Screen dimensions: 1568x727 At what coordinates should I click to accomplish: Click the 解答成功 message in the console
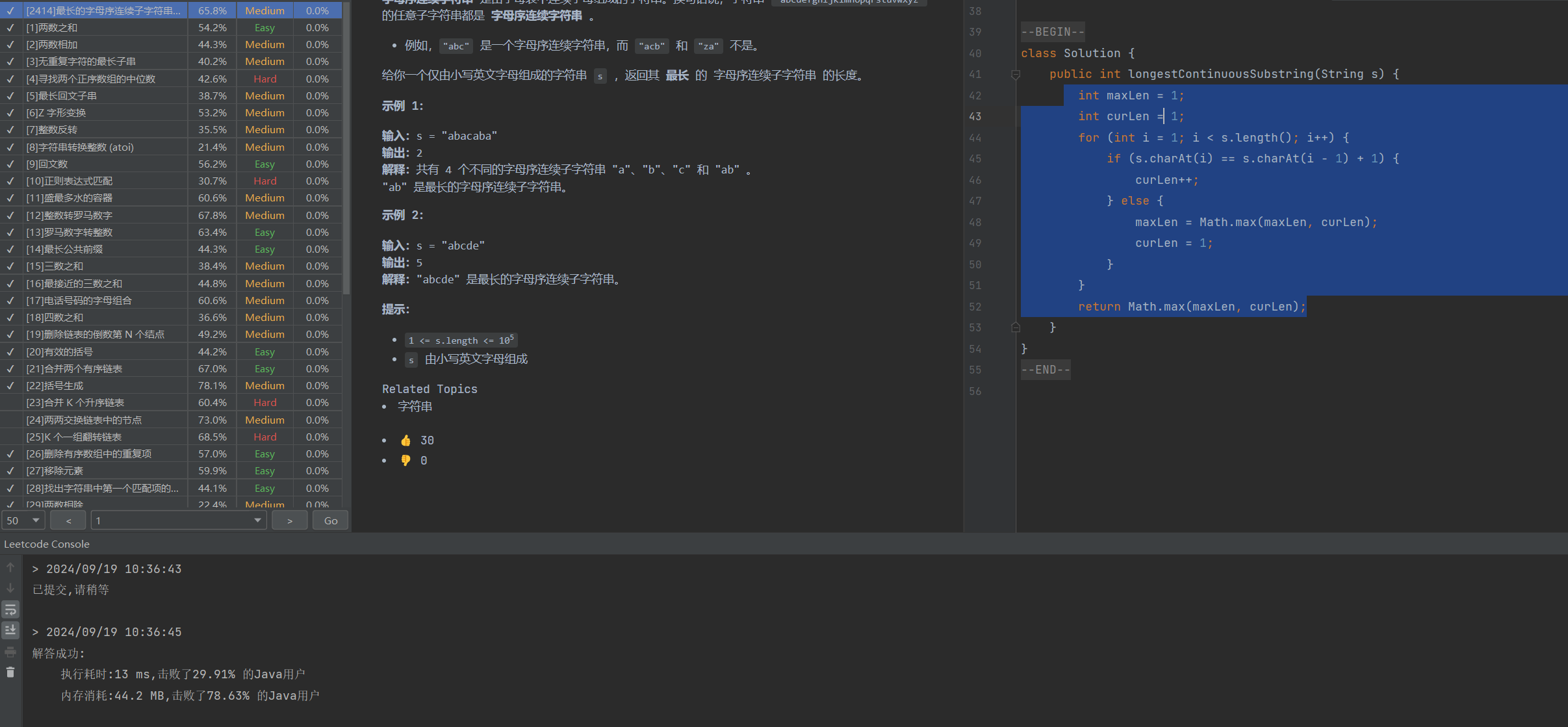(58, 654)
